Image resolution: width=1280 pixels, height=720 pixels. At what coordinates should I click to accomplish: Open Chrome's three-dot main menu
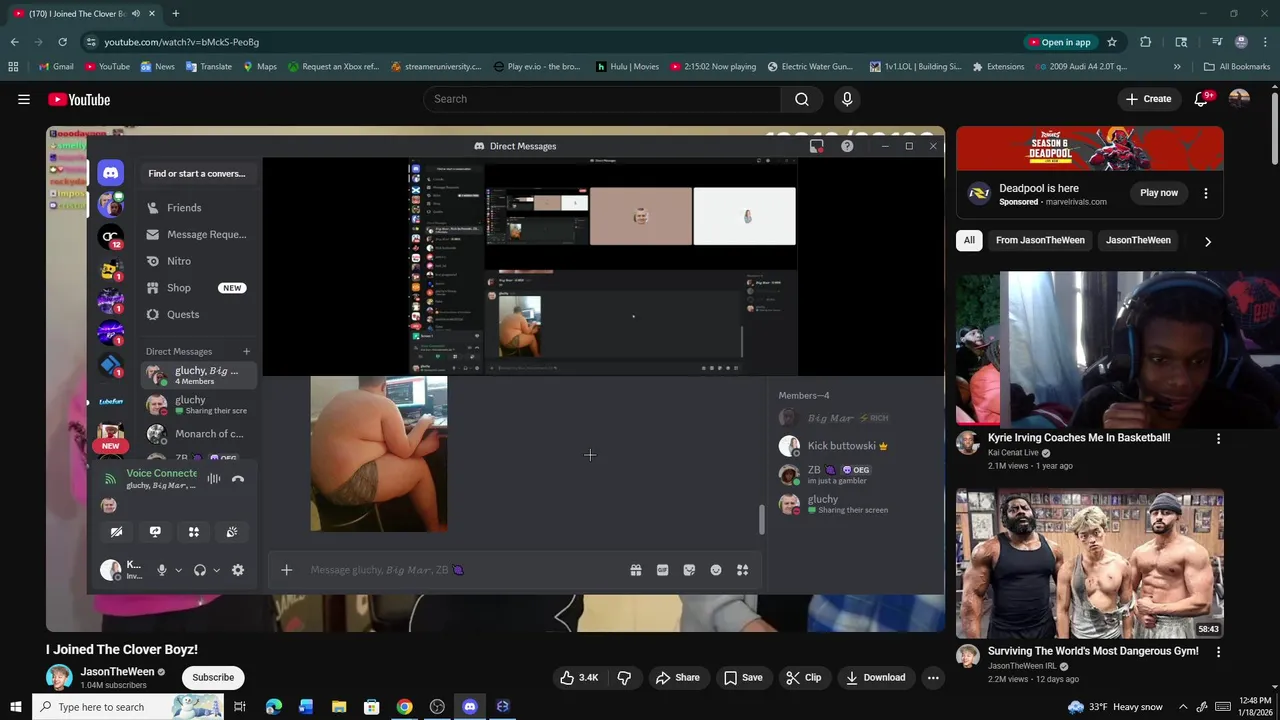(x=1266, y=42)
